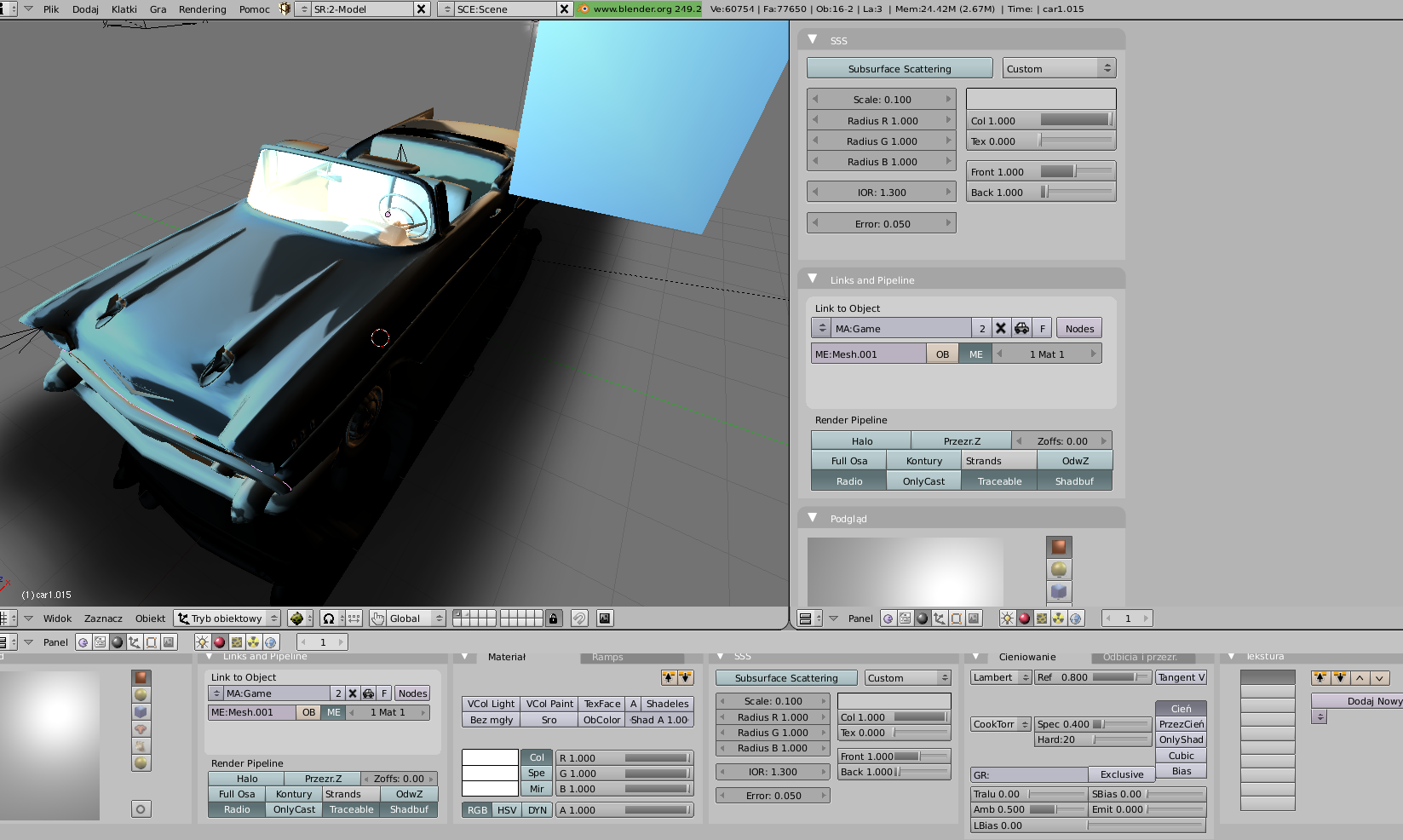Open Scene context icon in bottom panel header
1403x840 pixels.
point(169,642)
